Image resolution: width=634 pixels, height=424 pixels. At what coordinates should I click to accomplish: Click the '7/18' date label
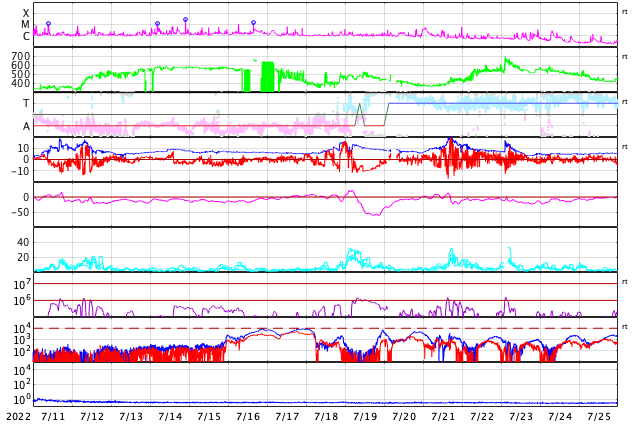point(326,417)
